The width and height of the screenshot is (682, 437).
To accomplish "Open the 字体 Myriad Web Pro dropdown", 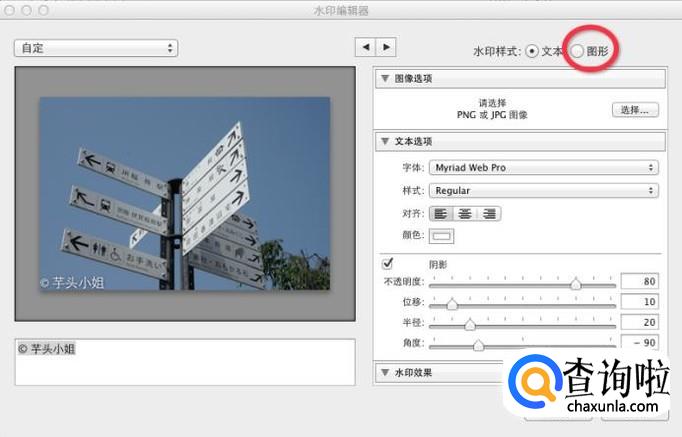I will 544,168.
